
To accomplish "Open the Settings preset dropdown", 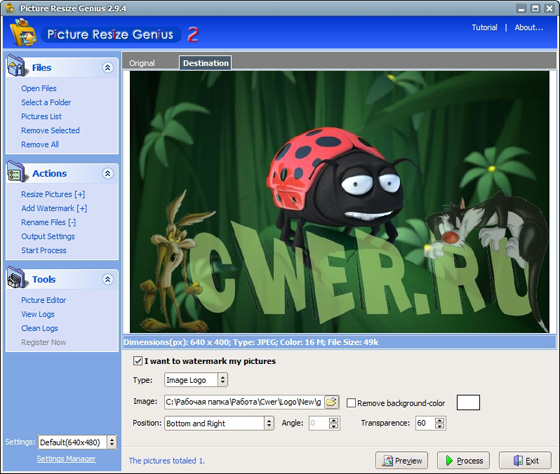I will point(112,442).
